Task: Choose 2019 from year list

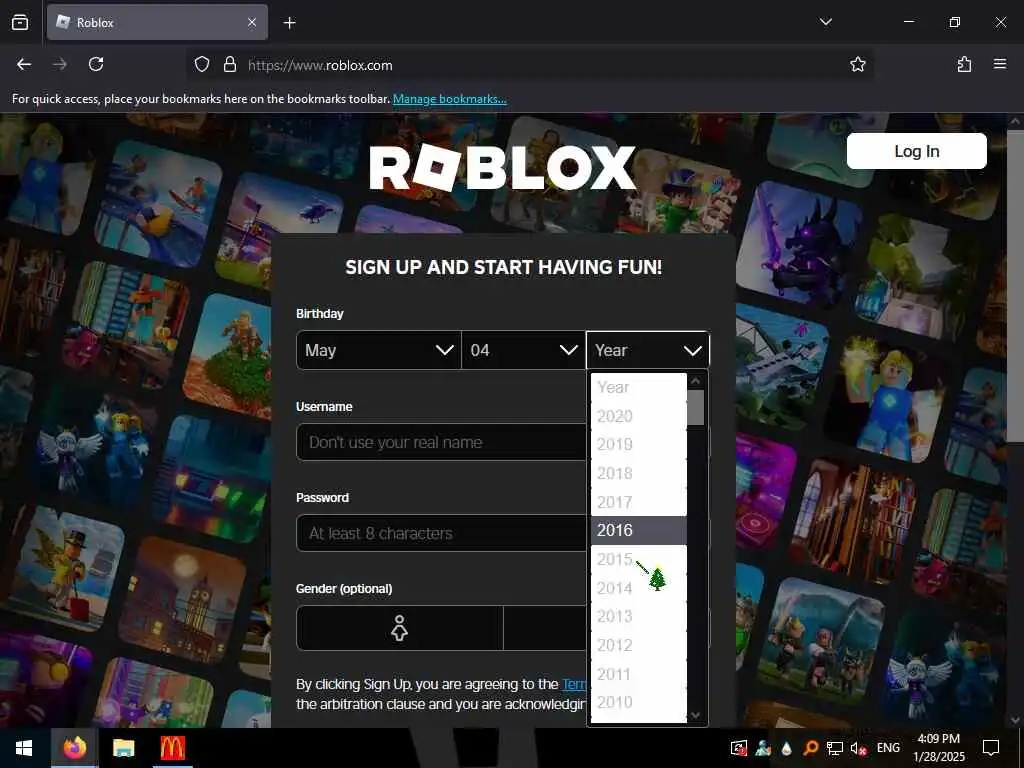Action: 639,444
